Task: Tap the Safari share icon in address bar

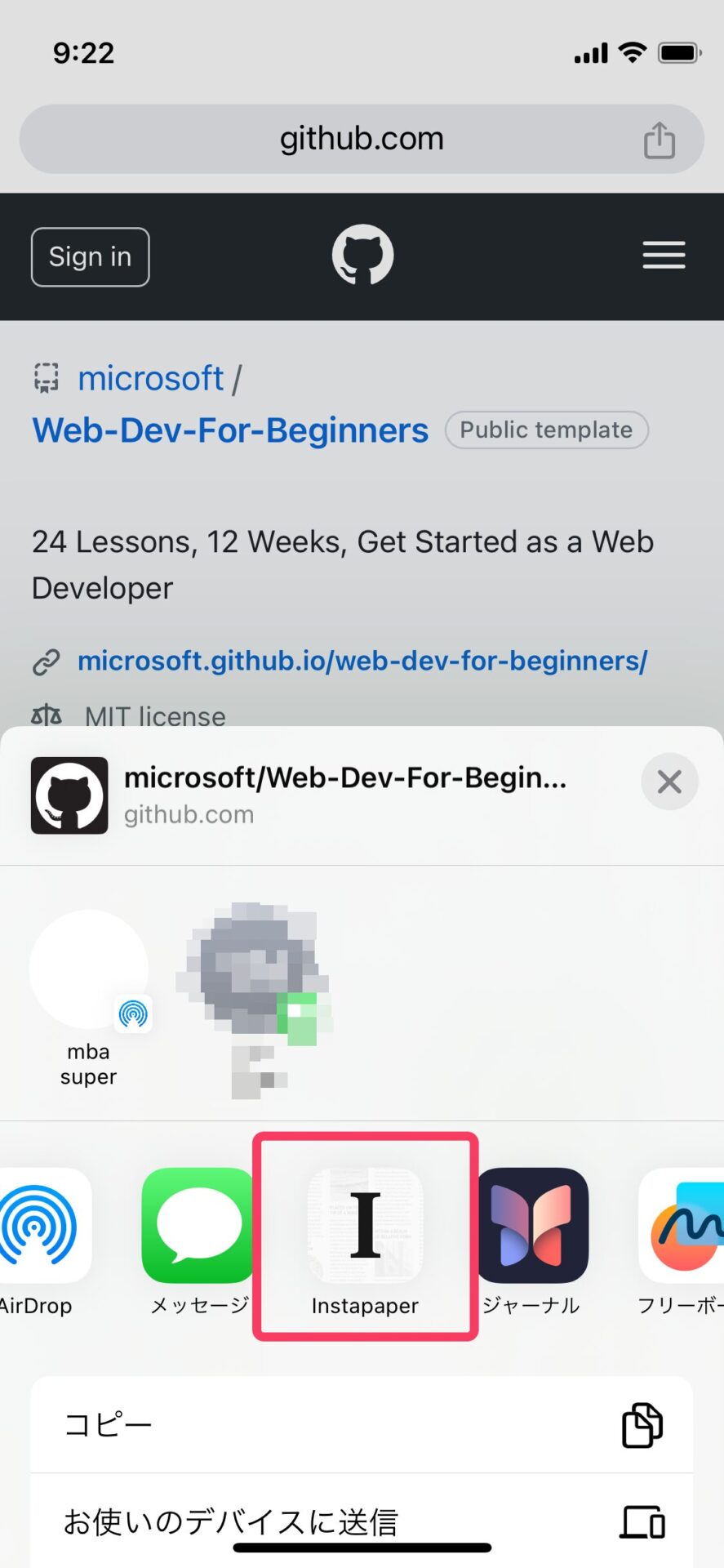Action: pyautogui.click(x=659, y=140)
